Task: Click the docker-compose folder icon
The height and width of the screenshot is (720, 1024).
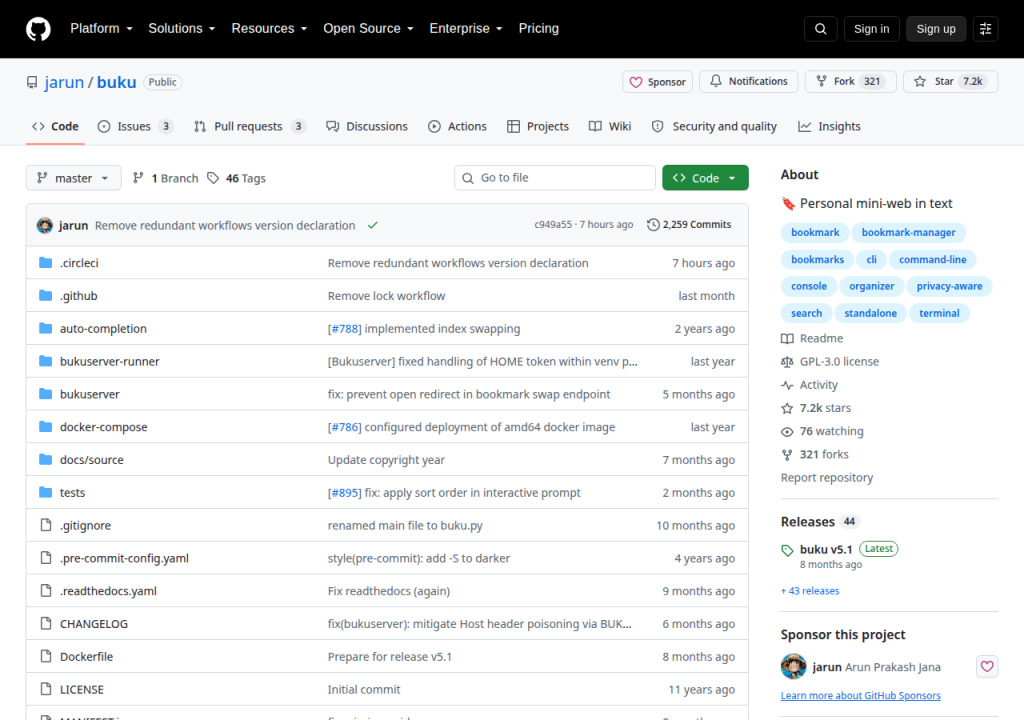Action: tap(45, 427)
